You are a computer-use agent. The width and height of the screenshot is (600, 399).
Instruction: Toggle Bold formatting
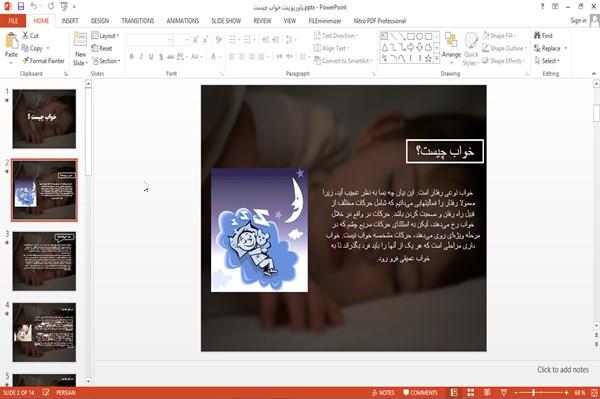(131, 57)
